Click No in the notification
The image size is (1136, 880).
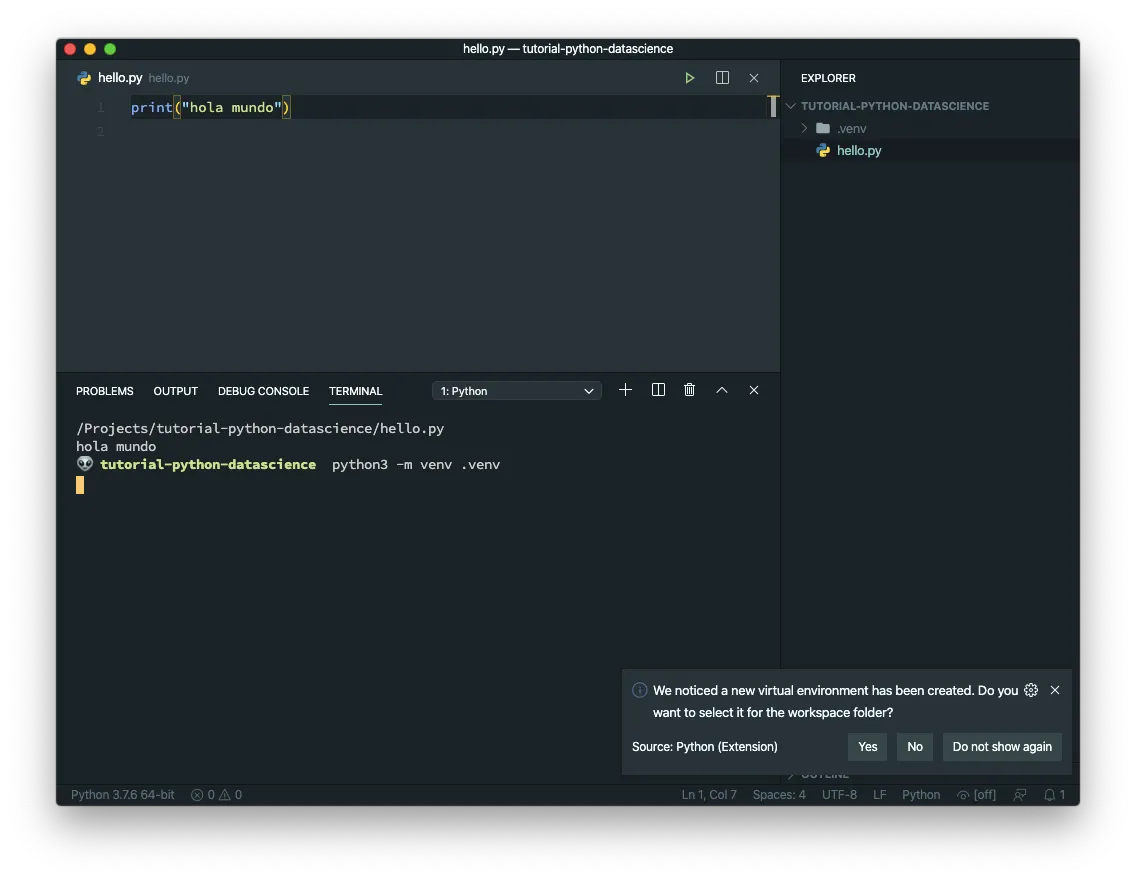point(915,747)
